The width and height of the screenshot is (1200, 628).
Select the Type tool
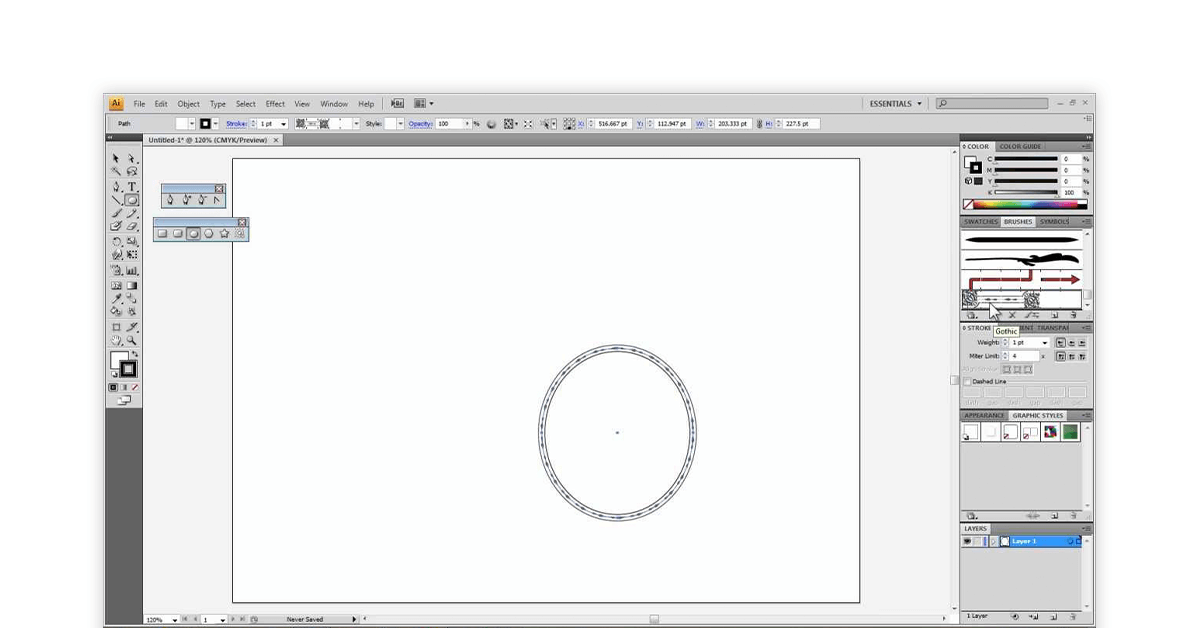(x=131, y=186)
